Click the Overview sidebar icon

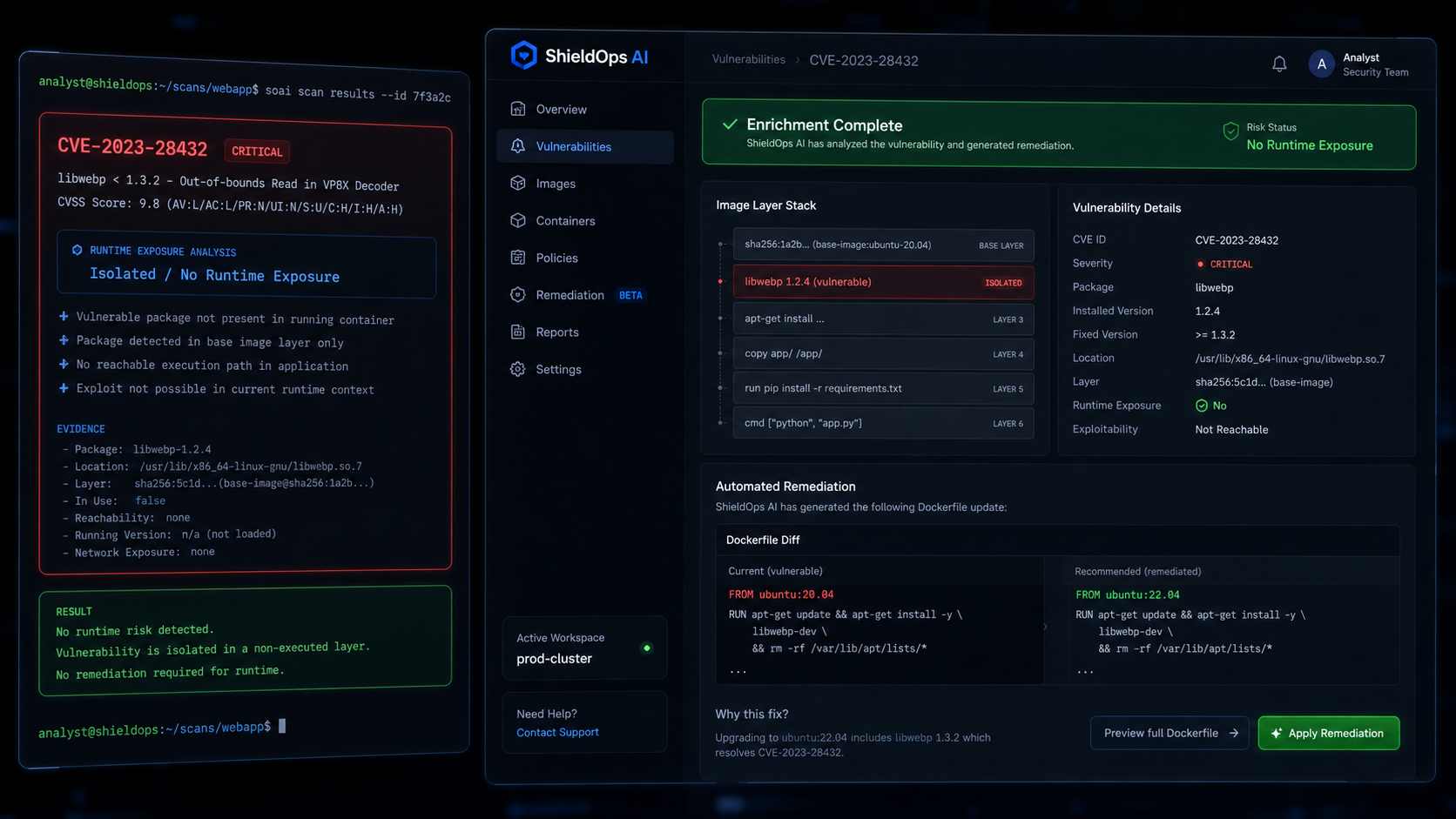(x=518, y=109)
